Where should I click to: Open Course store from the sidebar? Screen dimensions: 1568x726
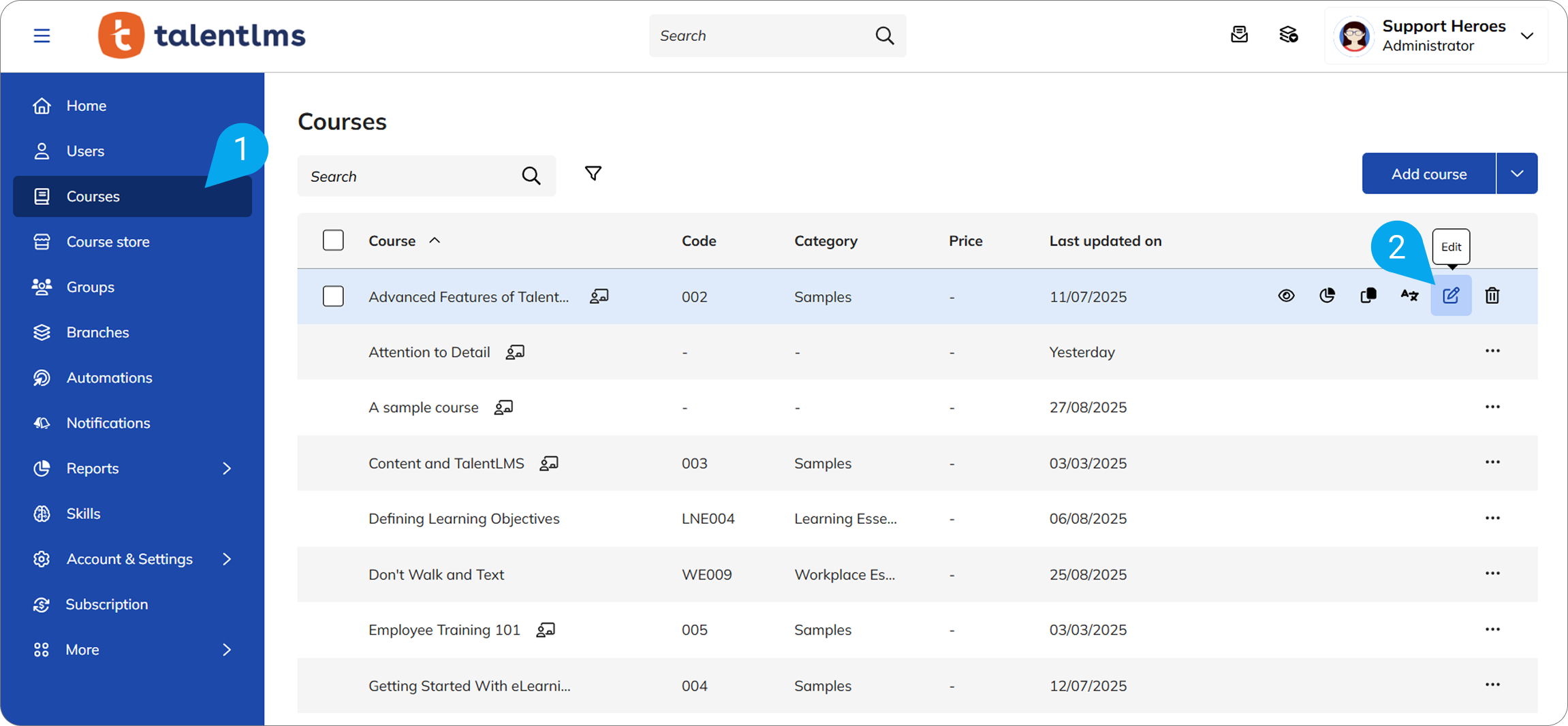(108, 242)
